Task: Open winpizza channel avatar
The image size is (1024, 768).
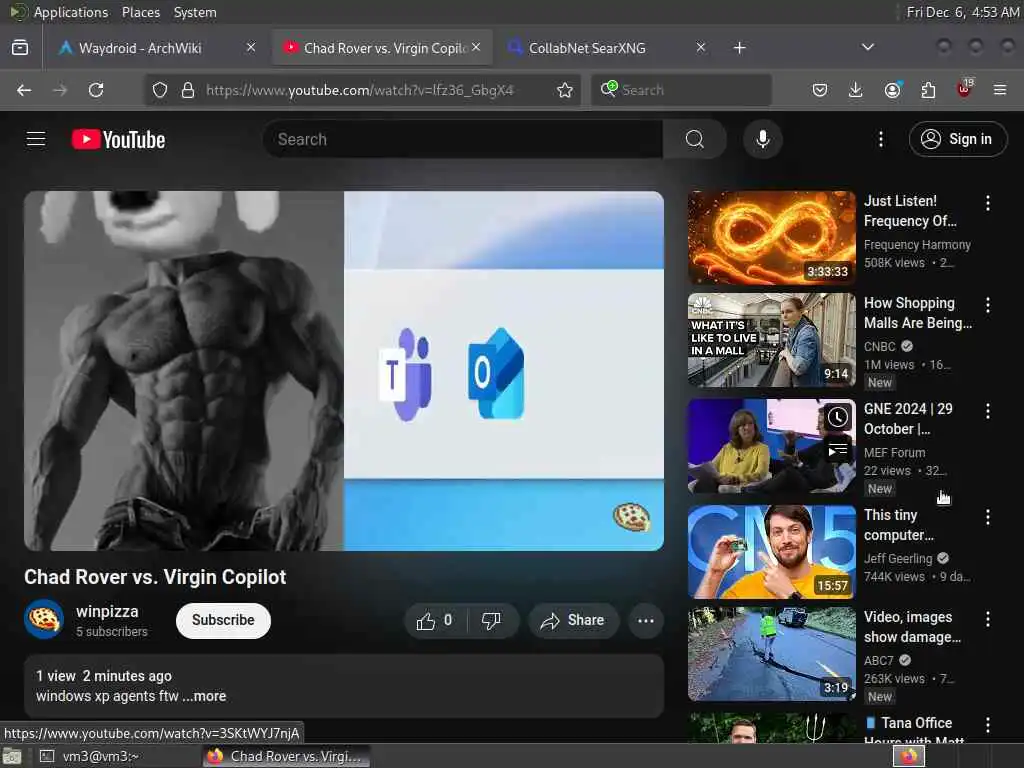Action: (x=44, y=619)
